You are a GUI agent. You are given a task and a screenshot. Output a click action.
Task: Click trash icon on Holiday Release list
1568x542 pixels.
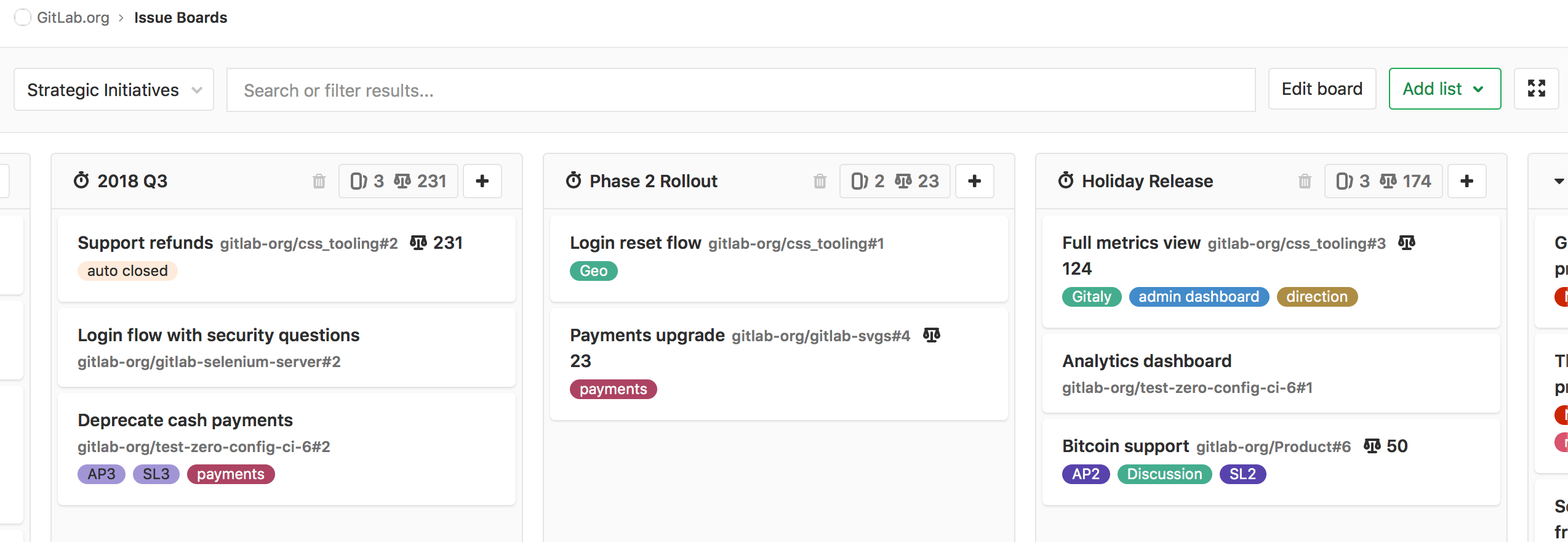[x=1305, y=181]
